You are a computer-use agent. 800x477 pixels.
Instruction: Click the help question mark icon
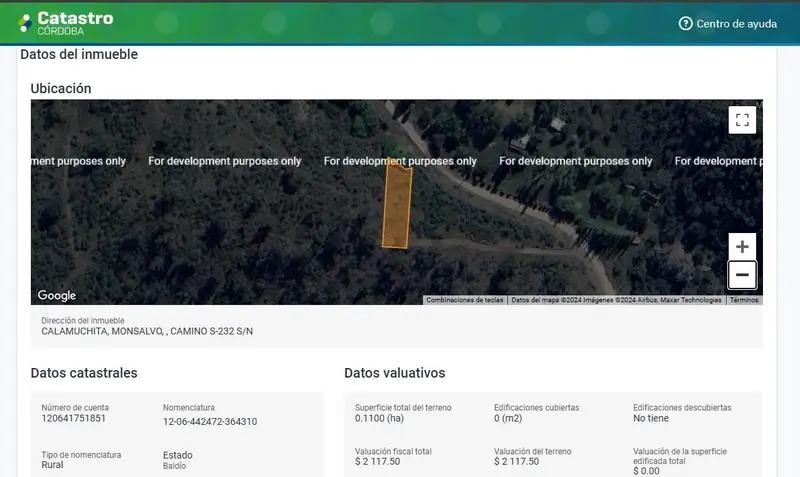click(x=685, y=23)
